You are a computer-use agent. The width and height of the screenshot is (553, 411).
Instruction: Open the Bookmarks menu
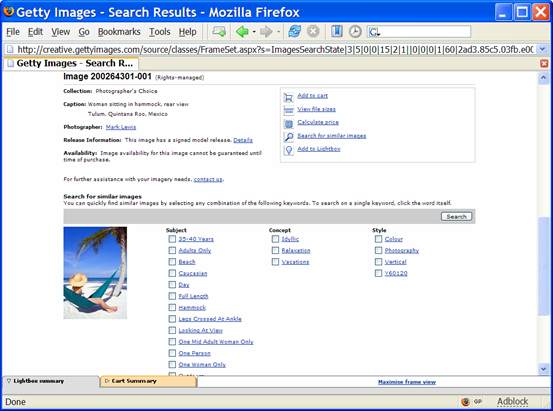coord(119,32)
